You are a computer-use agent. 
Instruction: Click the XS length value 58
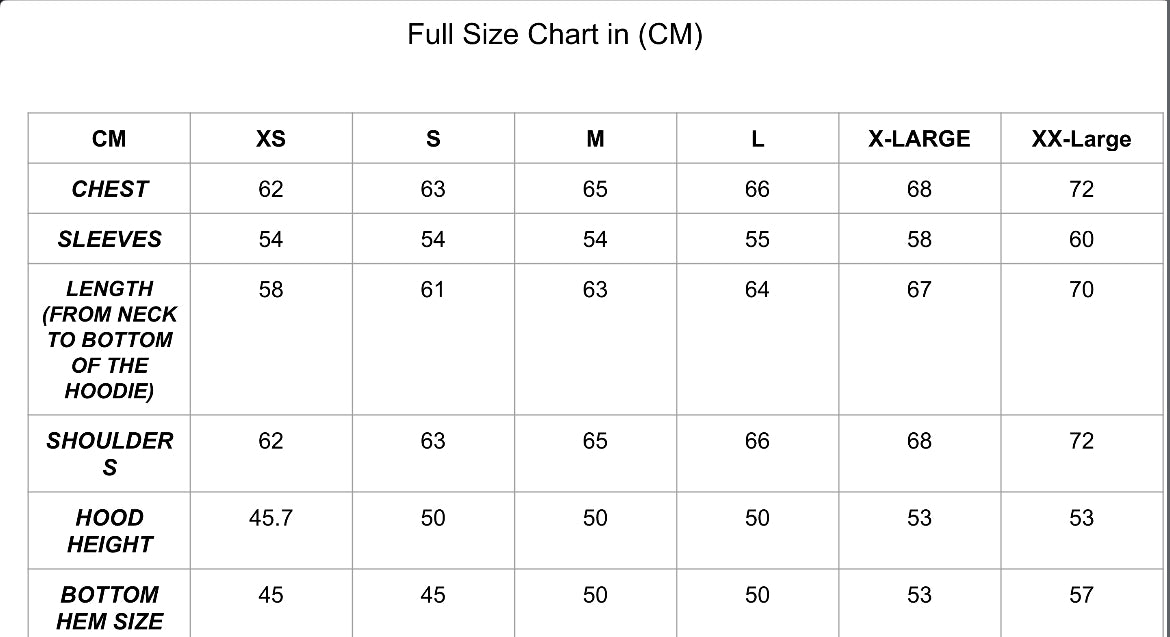tap(271, 290)
